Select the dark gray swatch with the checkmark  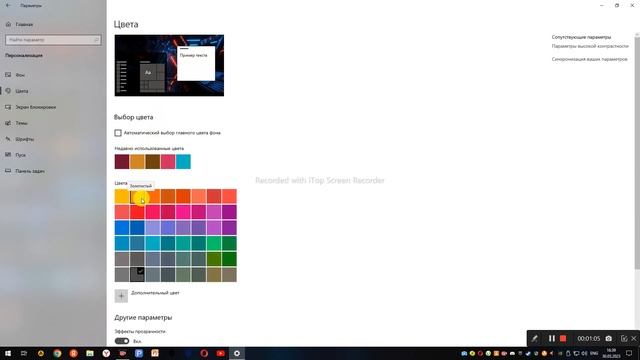tap(137, 274)
